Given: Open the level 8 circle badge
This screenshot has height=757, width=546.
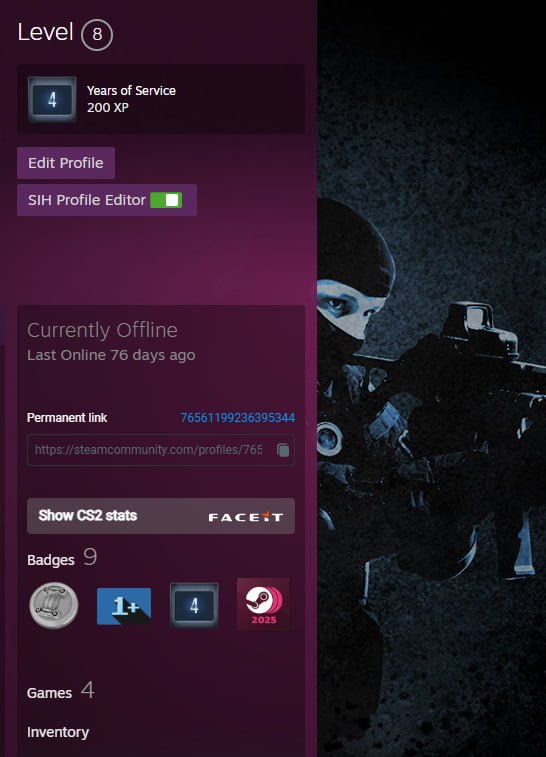Looking at the screenshot, I should 97,34.
